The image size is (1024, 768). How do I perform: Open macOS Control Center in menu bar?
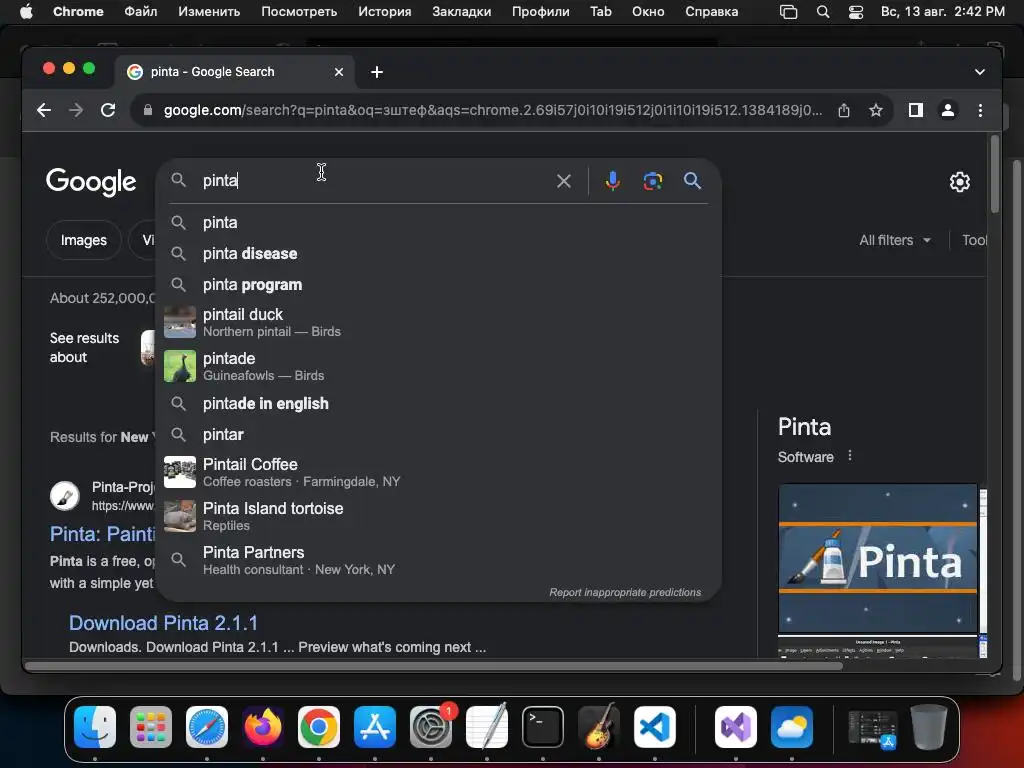(856, 12)
